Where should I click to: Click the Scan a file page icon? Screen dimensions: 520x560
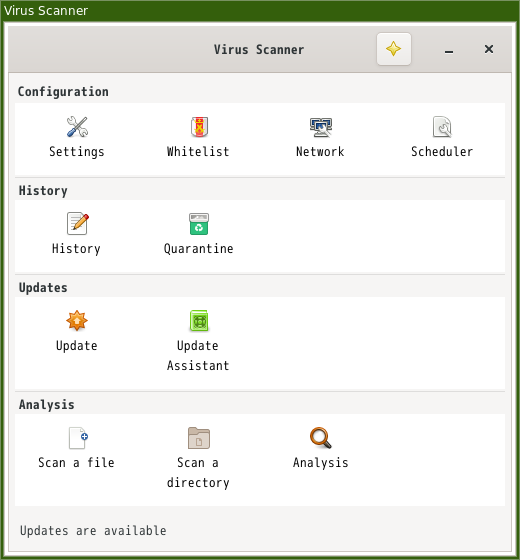pyautogui.click(x=78, y=438)
